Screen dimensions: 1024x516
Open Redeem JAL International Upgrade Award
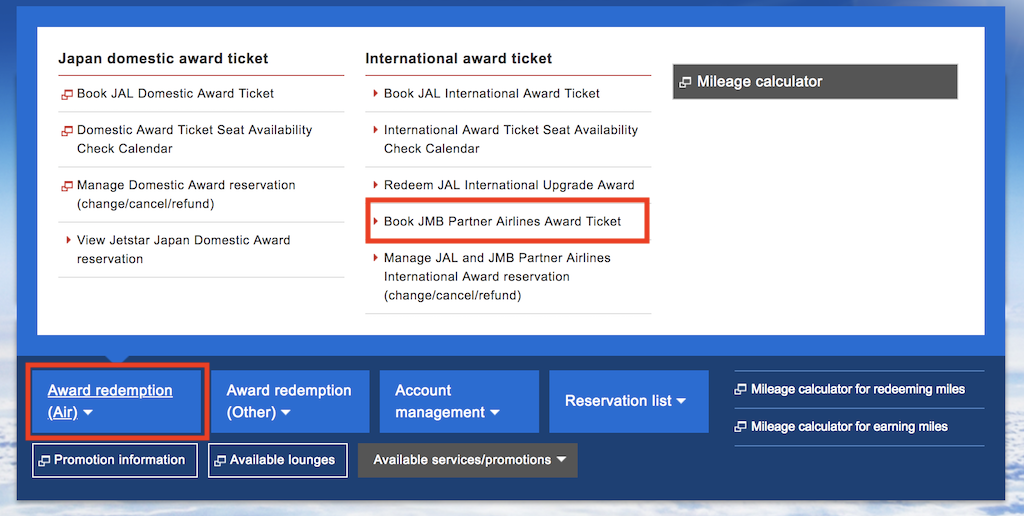click(x=509, y=185)
